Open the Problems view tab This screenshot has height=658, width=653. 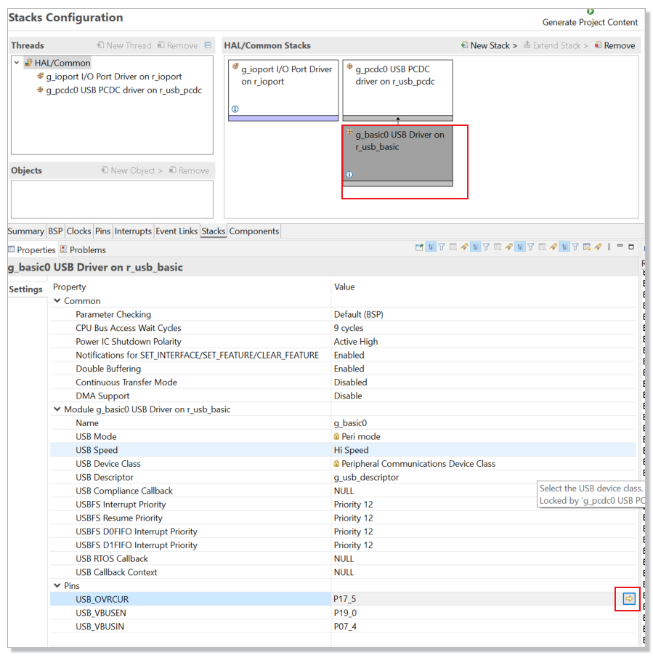83,250
